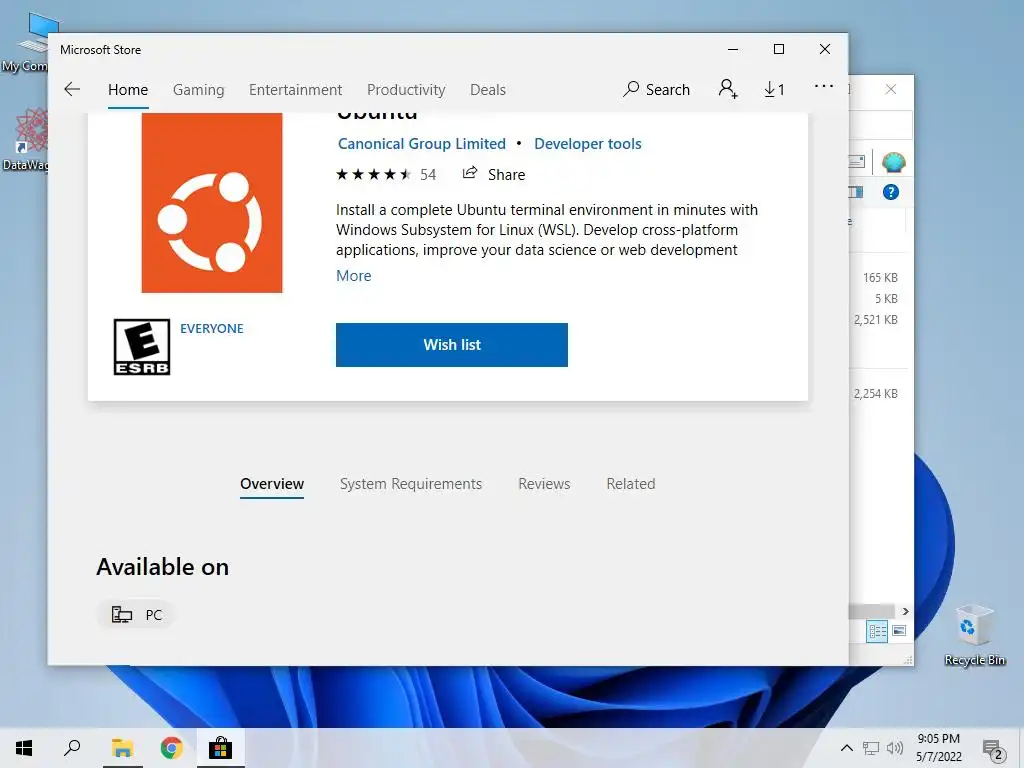Select the My Computer desktop icon
Image resolution: width=1024 pixels, height=768 pixels.
(x=25, y=42)
